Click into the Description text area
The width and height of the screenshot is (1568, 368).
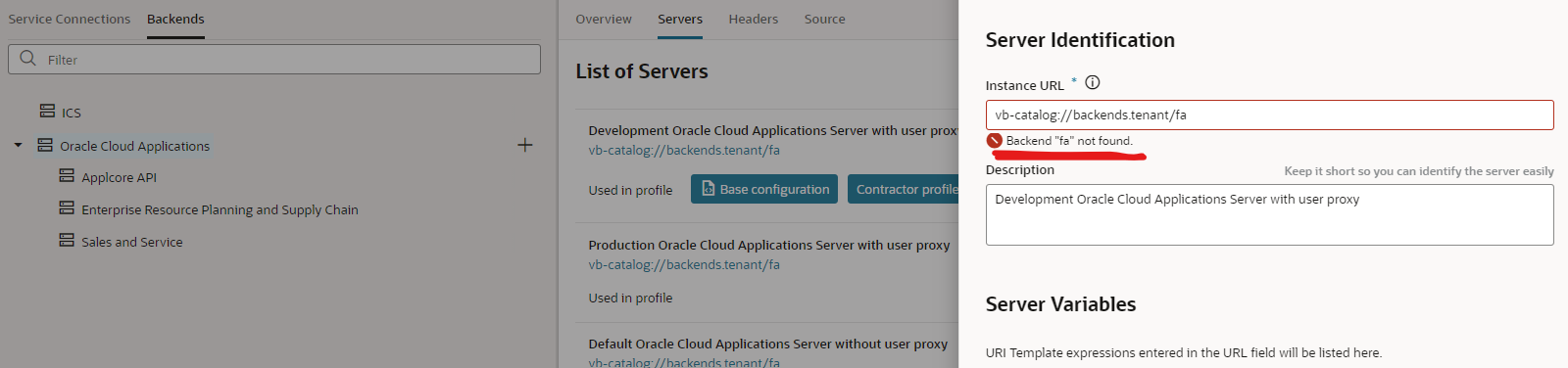pyautogui.click(x=1269, y=214)
